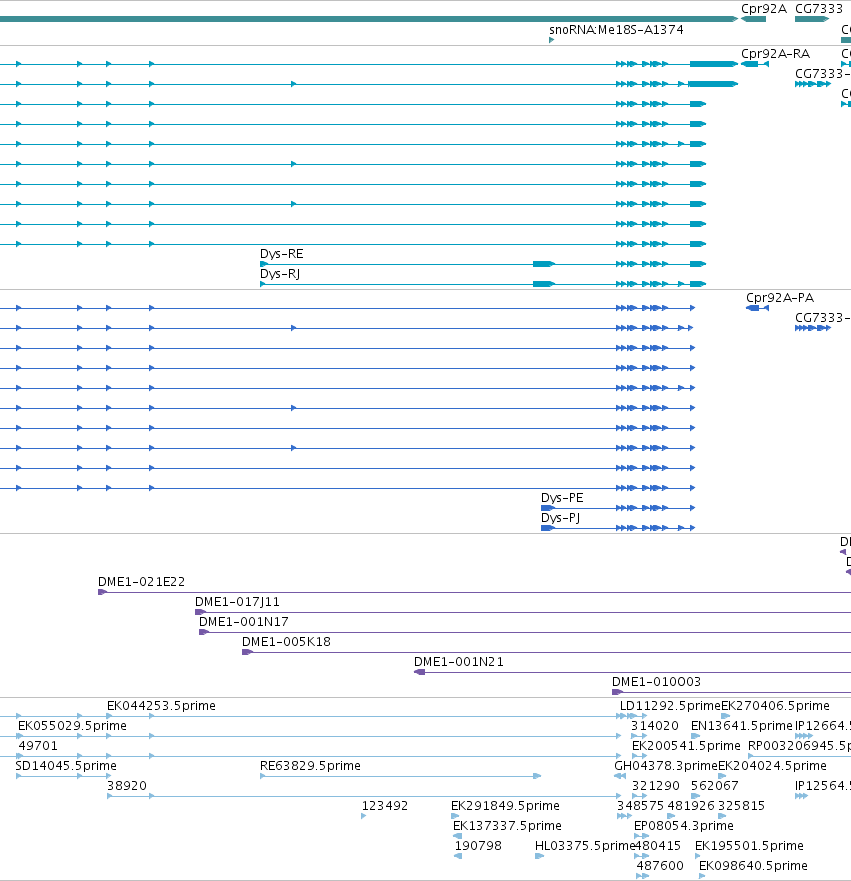Click the start arrow of the DME1-001N21 bar
This screenshot has height=881, width=851.
[419, 672]
